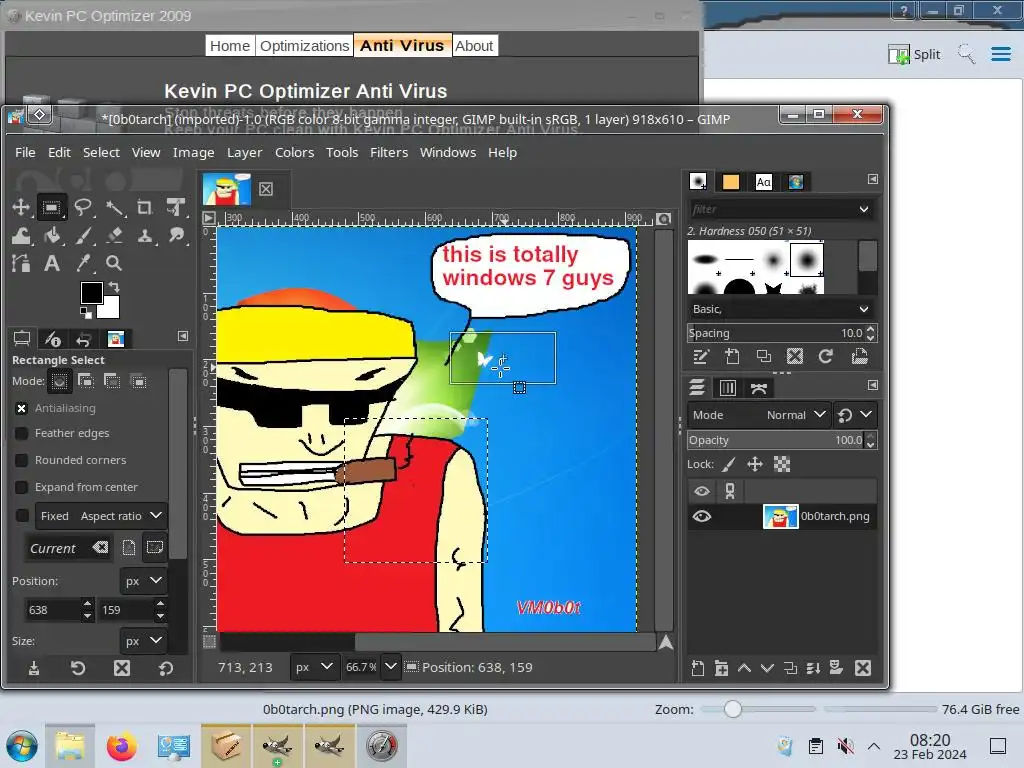The height and width of the screenshot is (768, 1024).
Task: Toggle the Antialiasing checkbox
Action: (22, 408)
